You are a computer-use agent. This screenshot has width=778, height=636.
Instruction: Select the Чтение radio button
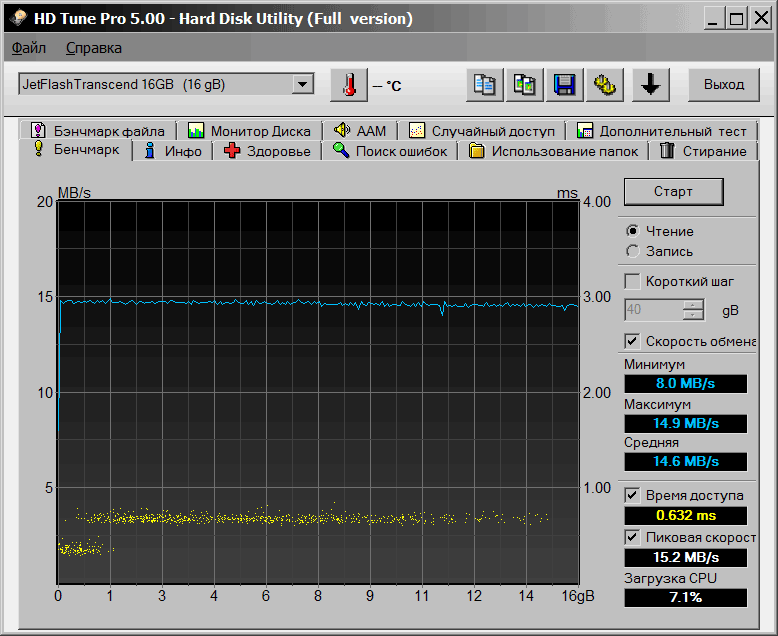coord(632,231)
